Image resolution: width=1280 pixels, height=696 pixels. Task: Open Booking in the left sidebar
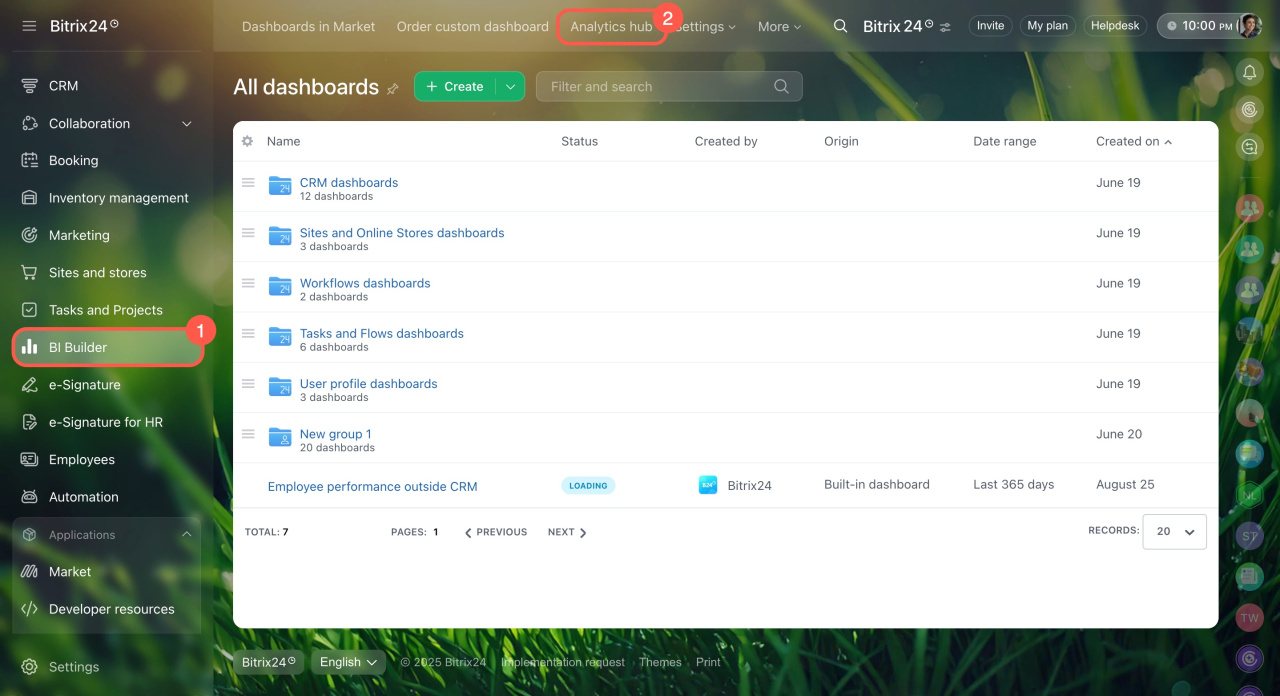coord(73,160)
